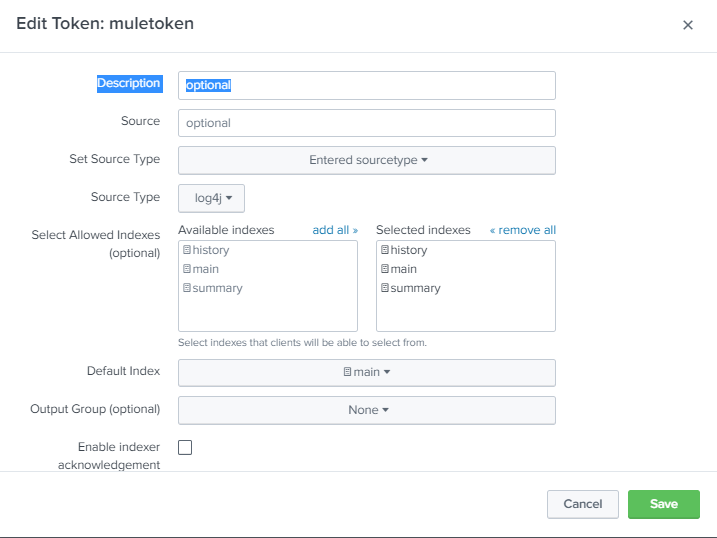Click the '« remove all' link
Viewport: 717px width, 538px height.
coord(522,230)
